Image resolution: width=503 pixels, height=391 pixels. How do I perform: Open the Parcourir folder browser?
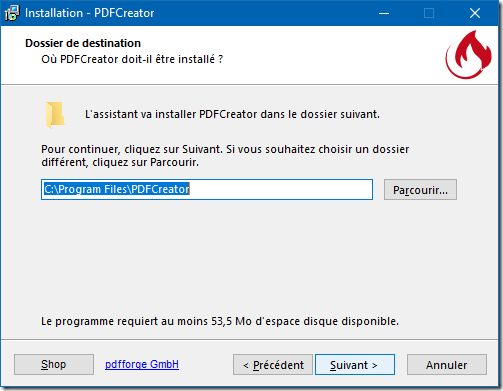point(420,190)
